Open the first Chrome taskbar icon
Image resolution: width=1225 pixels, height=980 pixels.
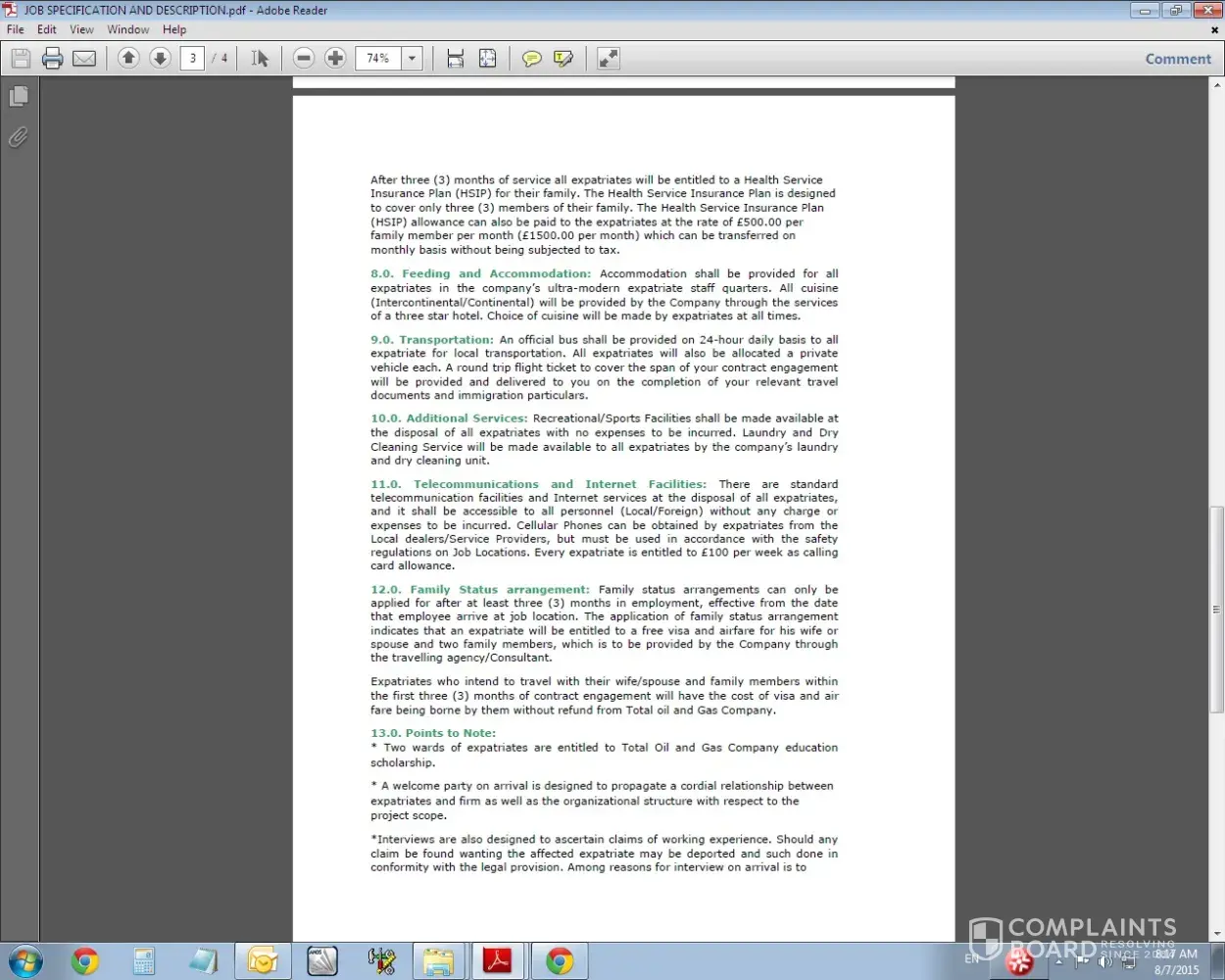[85, 961]
